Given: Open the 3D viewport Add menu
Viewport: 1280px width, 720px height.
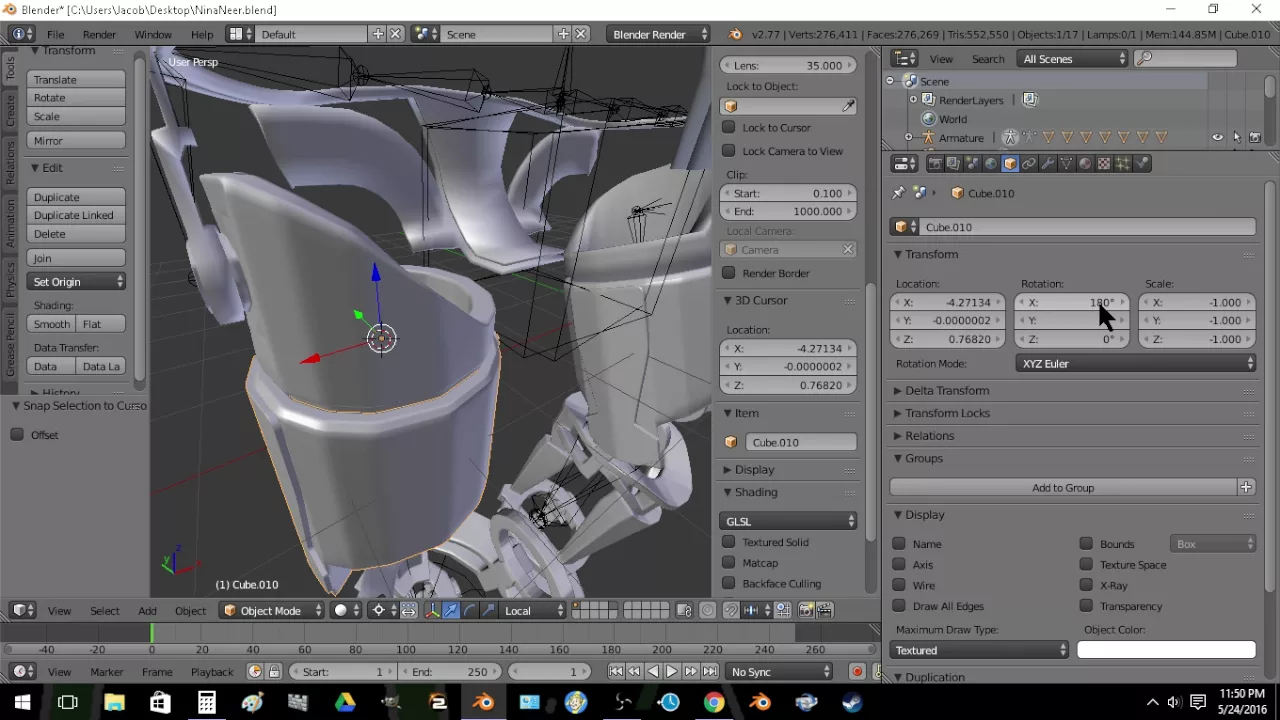Looking at the screenshot, I should pyautogui.click(x=147, y=611).
